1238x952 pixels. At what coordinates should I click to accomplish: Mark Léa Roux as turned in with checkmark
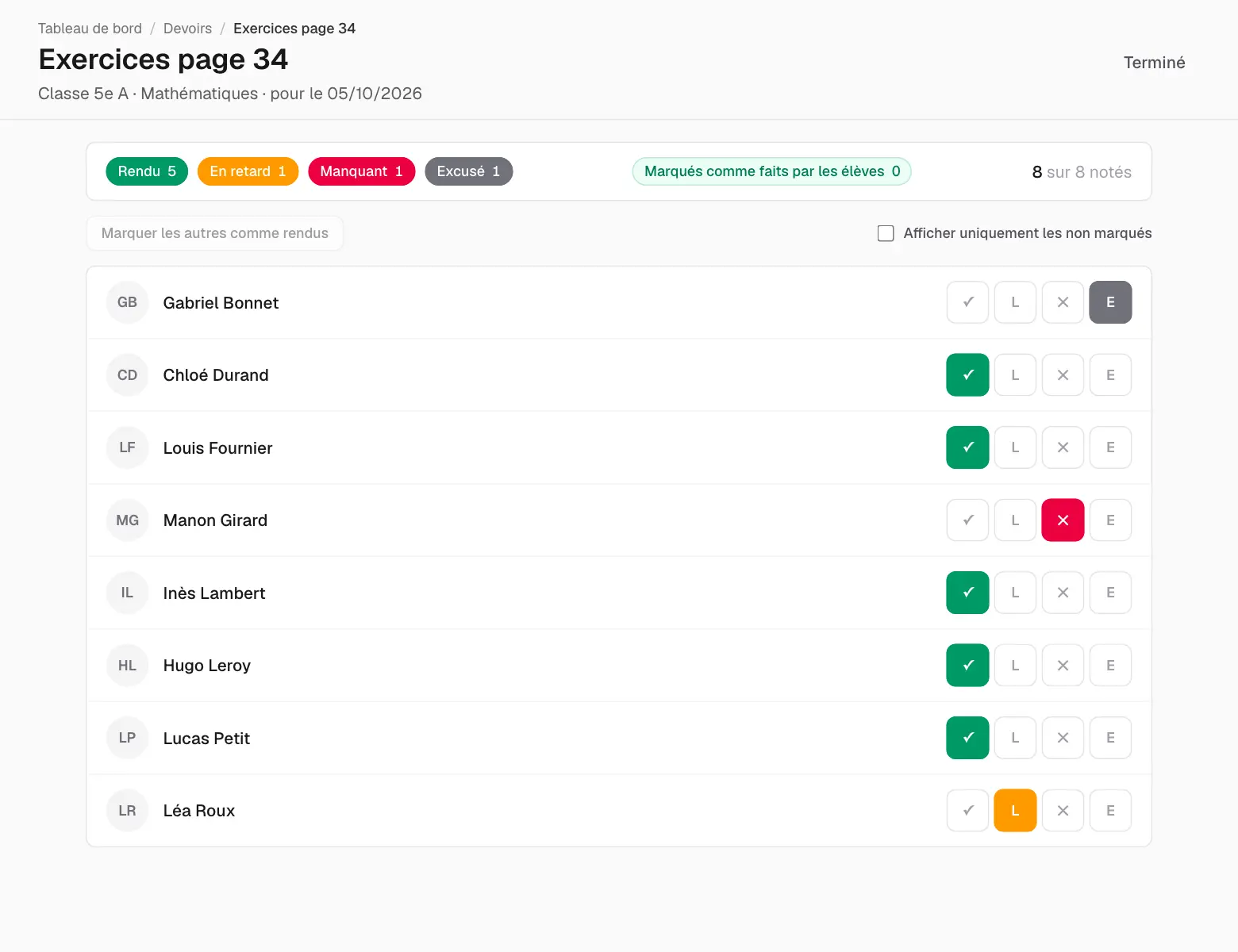[967, 811]
